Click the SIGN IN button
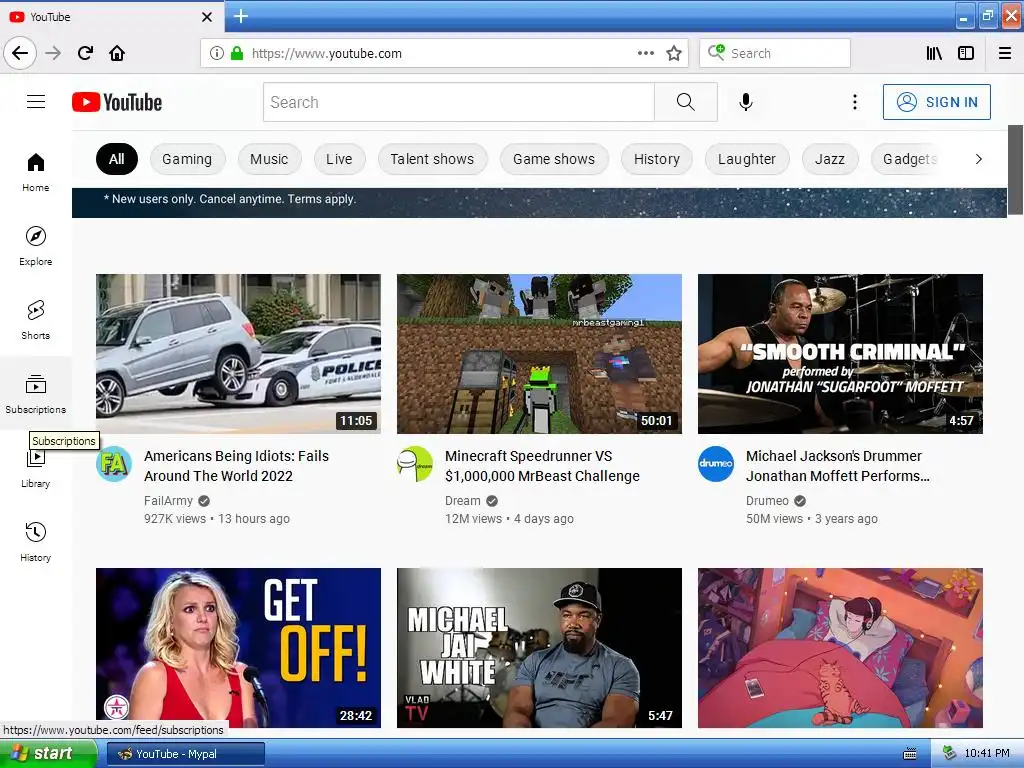The width and height of the screenshot is (1024, 768). pyautogui.click(x=936, y=102)
